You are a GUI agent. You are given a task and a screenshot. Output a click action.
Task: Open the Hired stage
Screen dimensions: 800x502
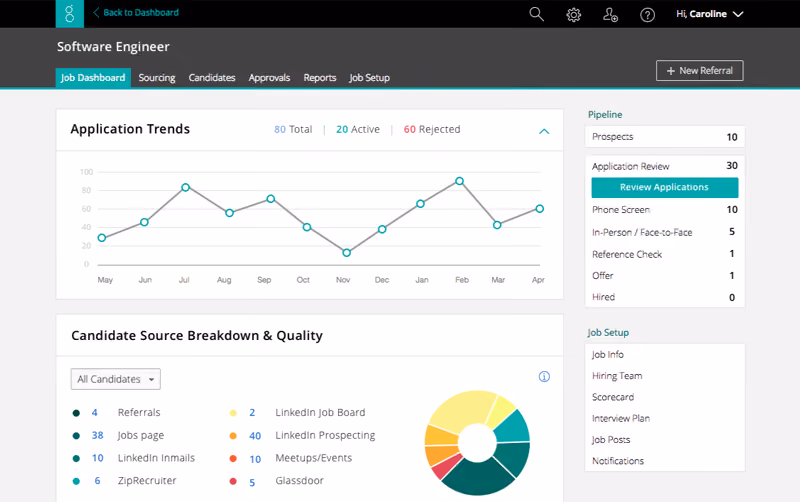point(665,297)
